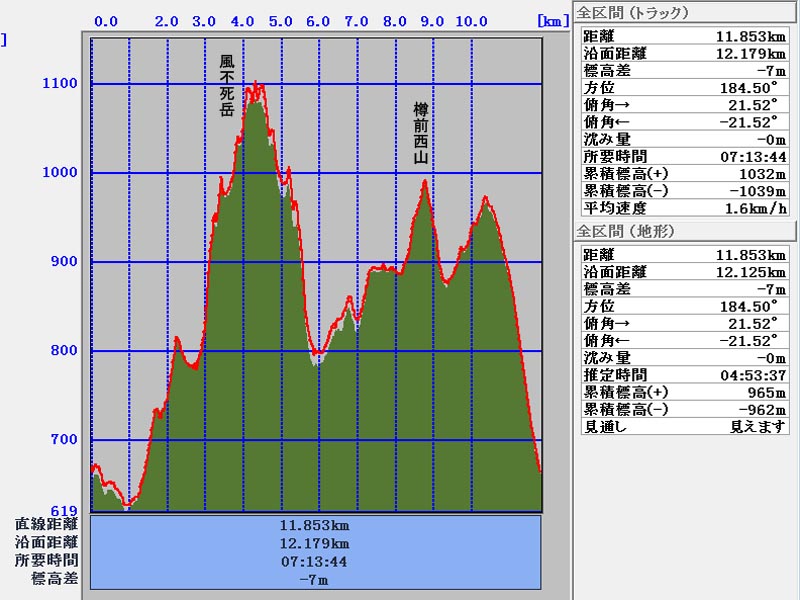Click the 800 elevation axis label
The width and height of the screenshot is (800, 600).
tap(64, 351)
